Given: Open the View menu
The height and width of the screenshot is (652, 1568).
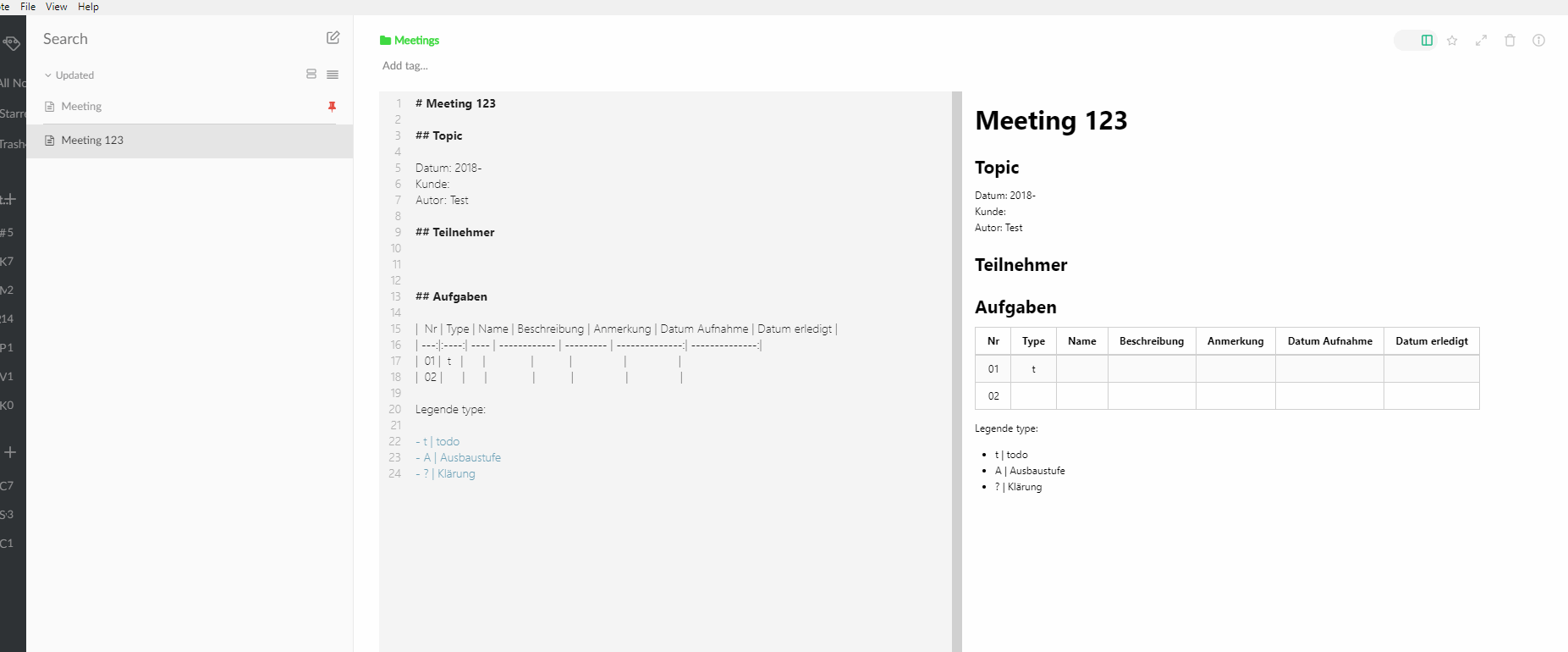Looking at the screenshot, I should pyautogui.click(x=56, y=7).
